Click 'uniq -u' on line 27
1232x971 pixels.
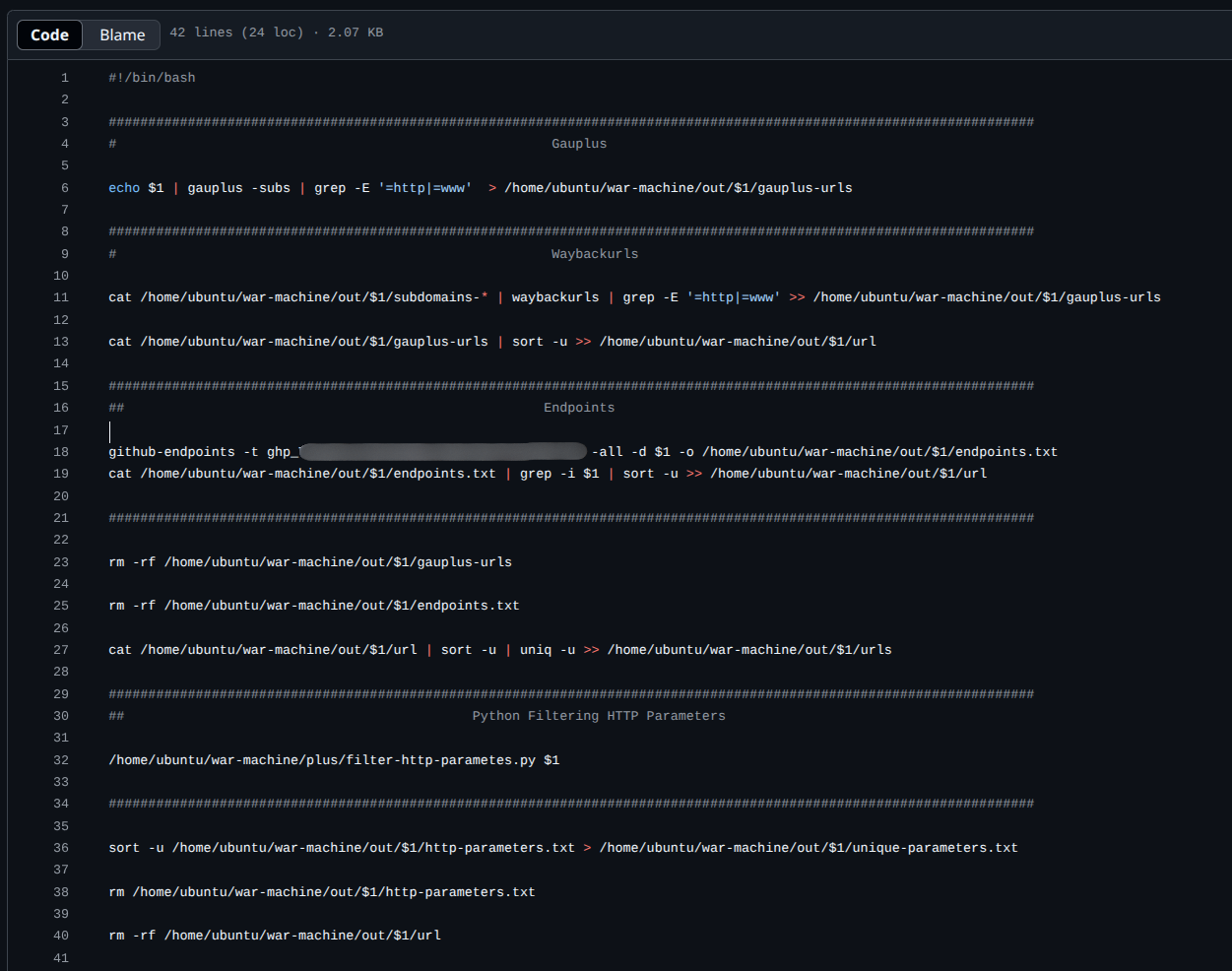(548, 650)
